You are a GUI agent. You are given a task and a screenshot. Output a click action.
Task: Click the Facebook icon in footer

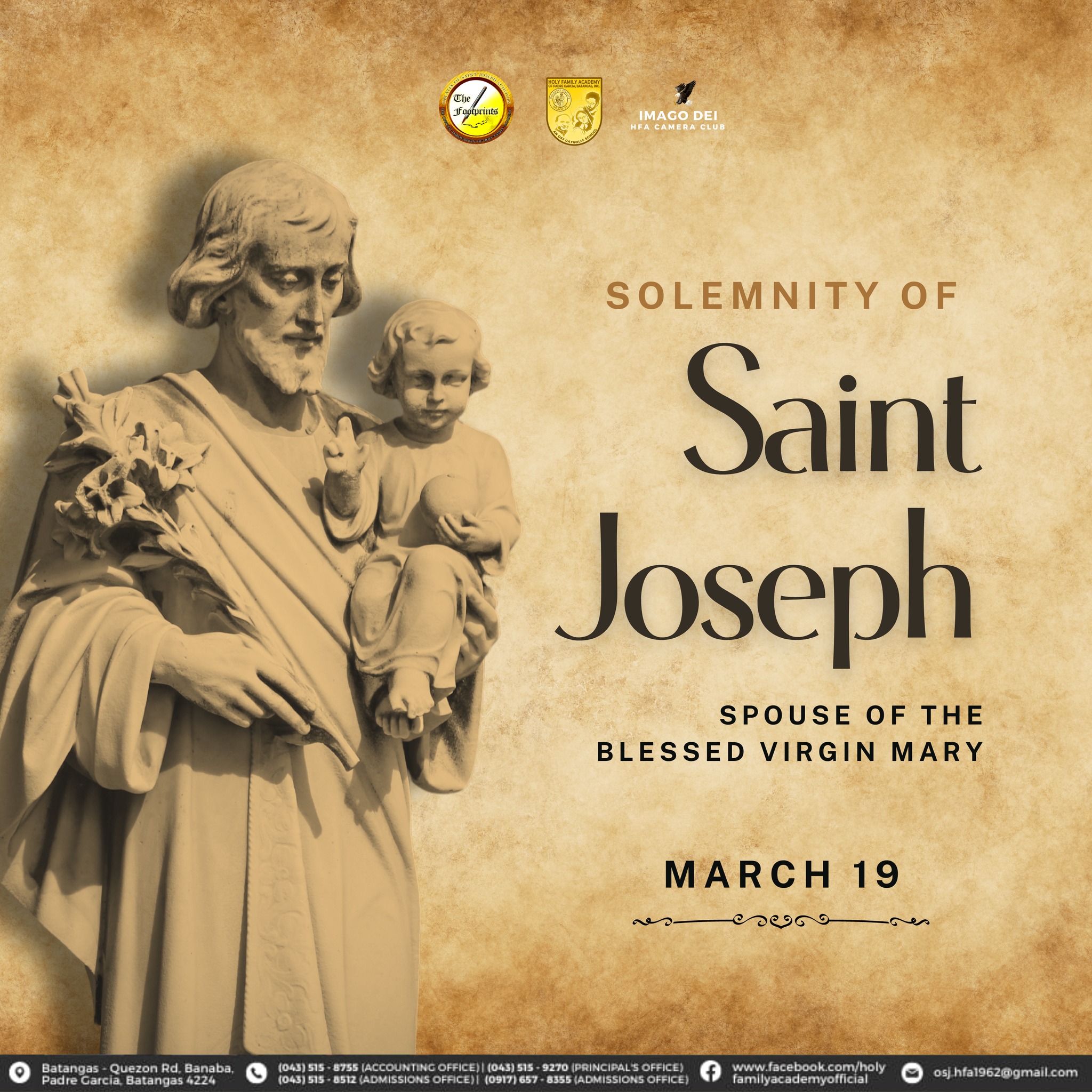point(710,1072)
